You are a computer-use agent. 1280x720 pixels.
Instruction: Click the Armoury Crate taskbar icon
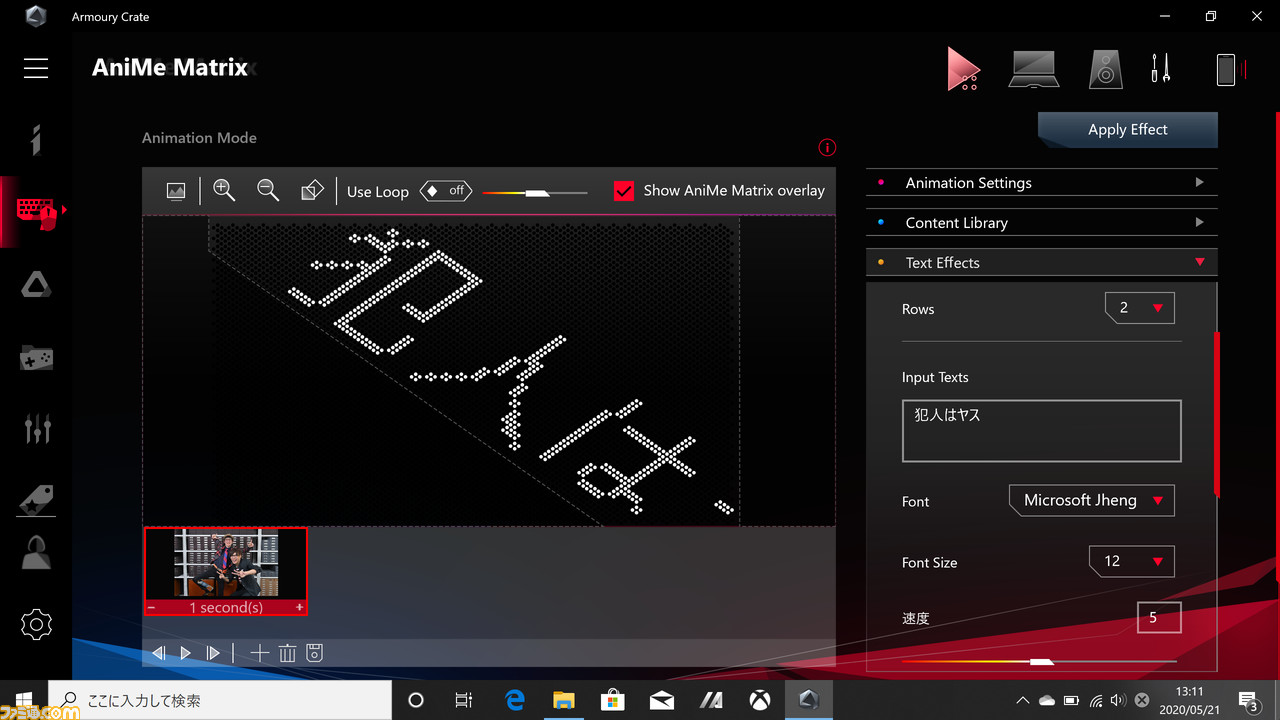click(x=809, y=701)
